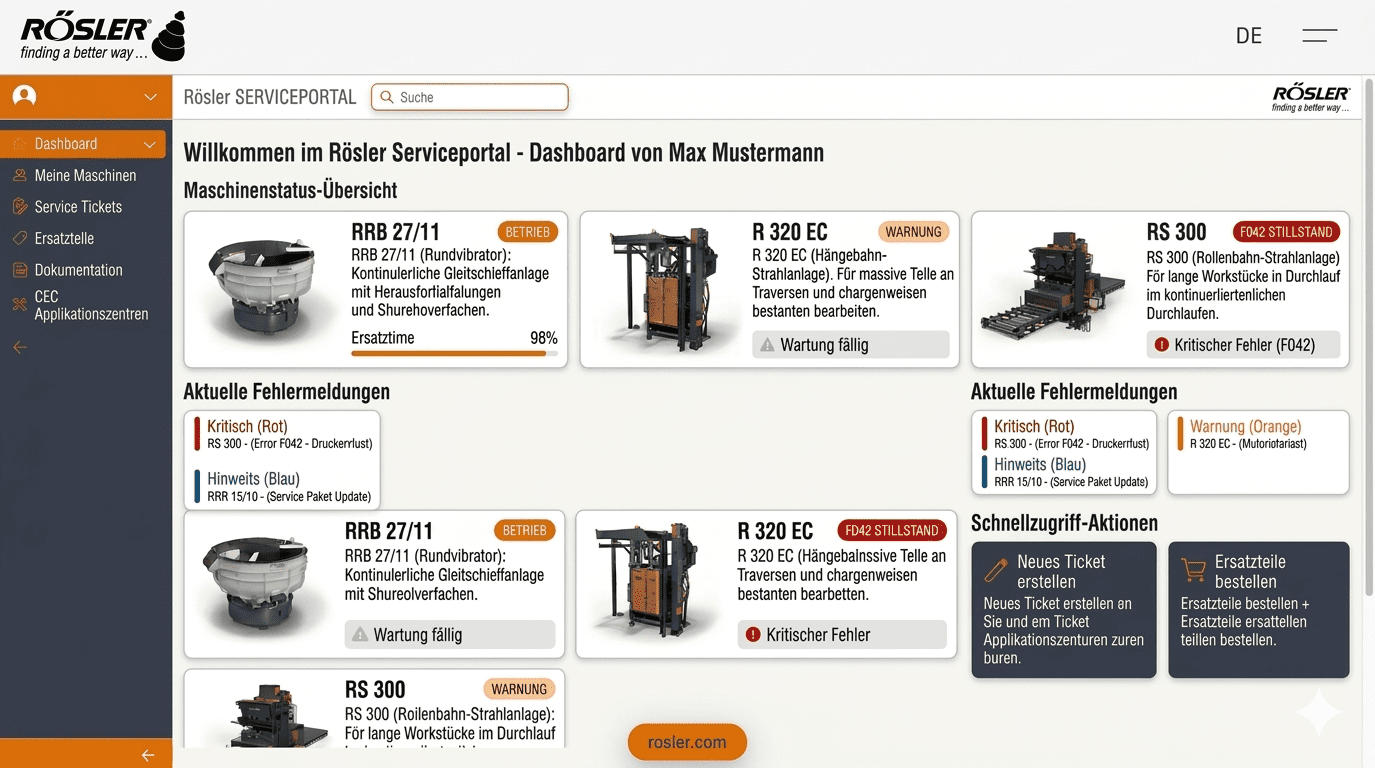This screenshot has width=1375, height=768.
Task: Open the hamburger menu icon
Action: tap(1319, 36)
